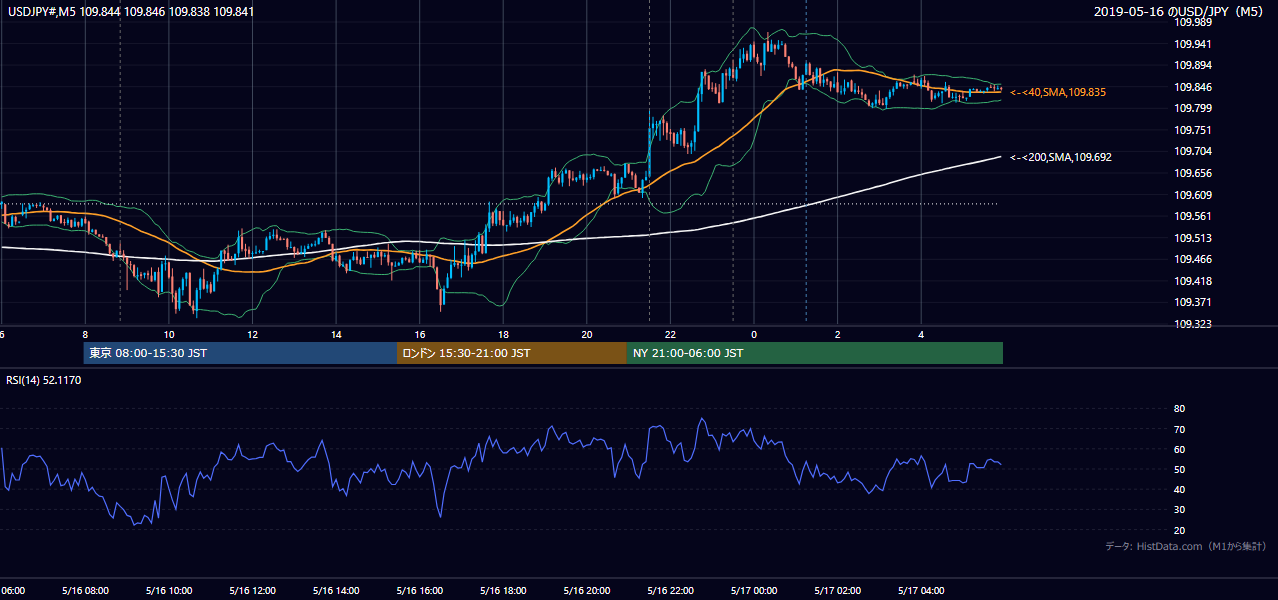Click RSI level 60 on scale
This screenshot has width=1278, height=600.
1179,449
